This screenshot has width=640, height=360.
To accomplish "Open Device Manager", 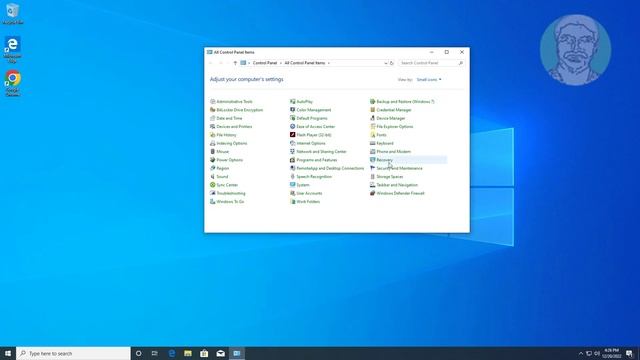I will 388,118.
